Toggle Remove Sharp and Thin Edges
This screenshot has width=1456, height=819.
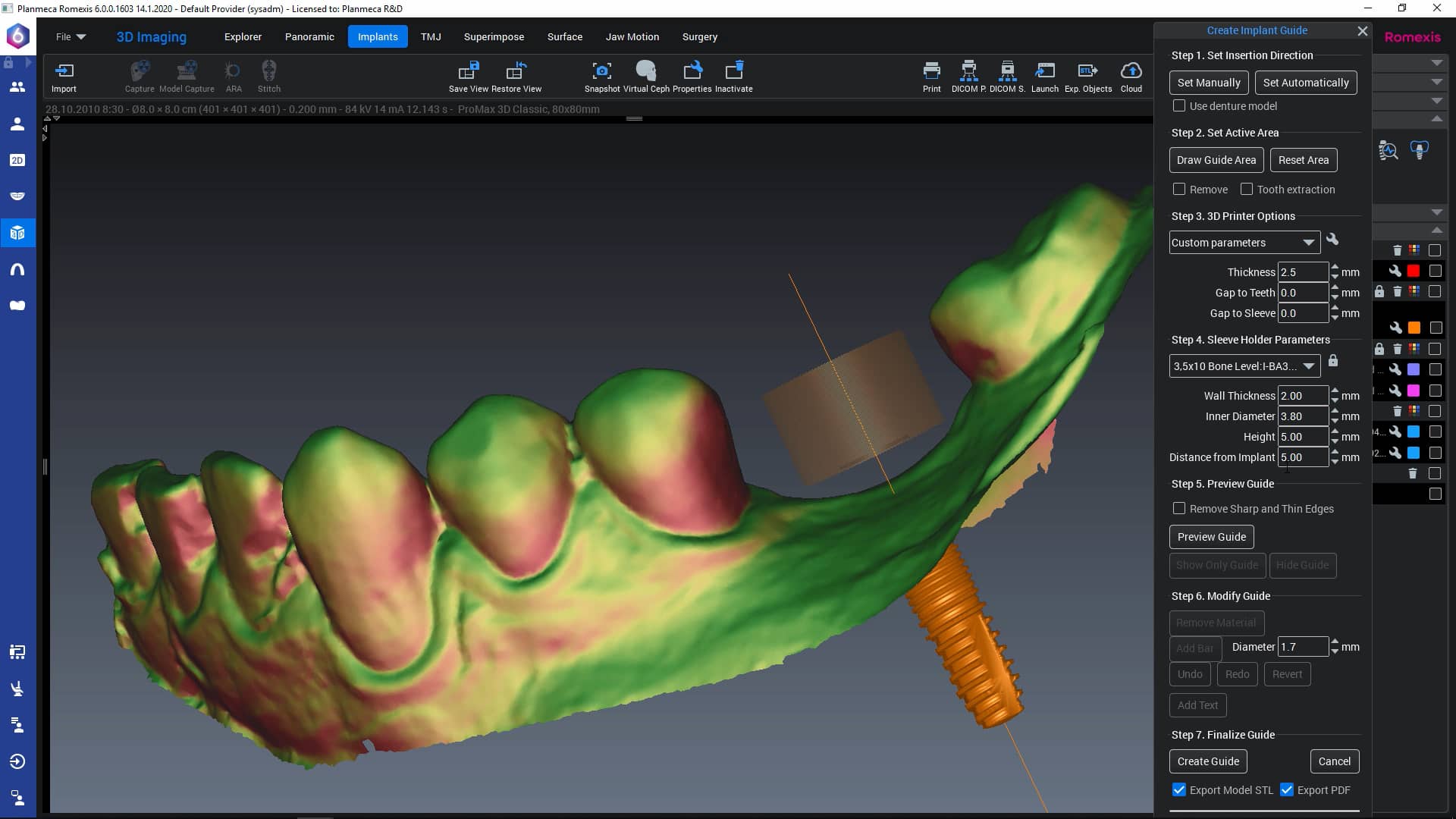coord(1179,509)
